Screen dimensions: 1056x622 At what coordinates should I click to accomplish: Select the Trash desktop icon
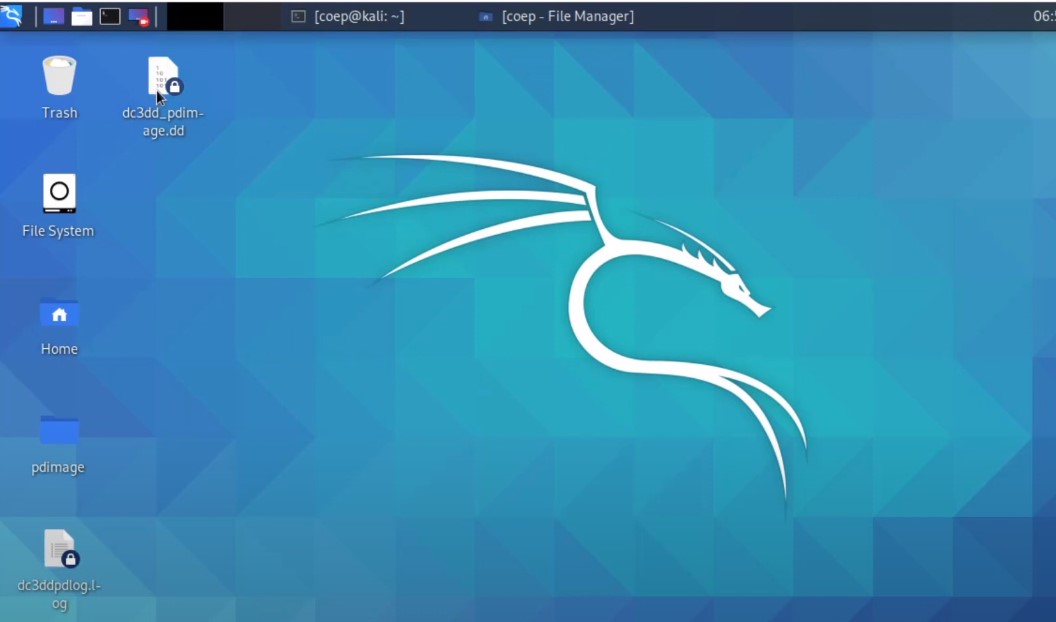tap(59, 75)
